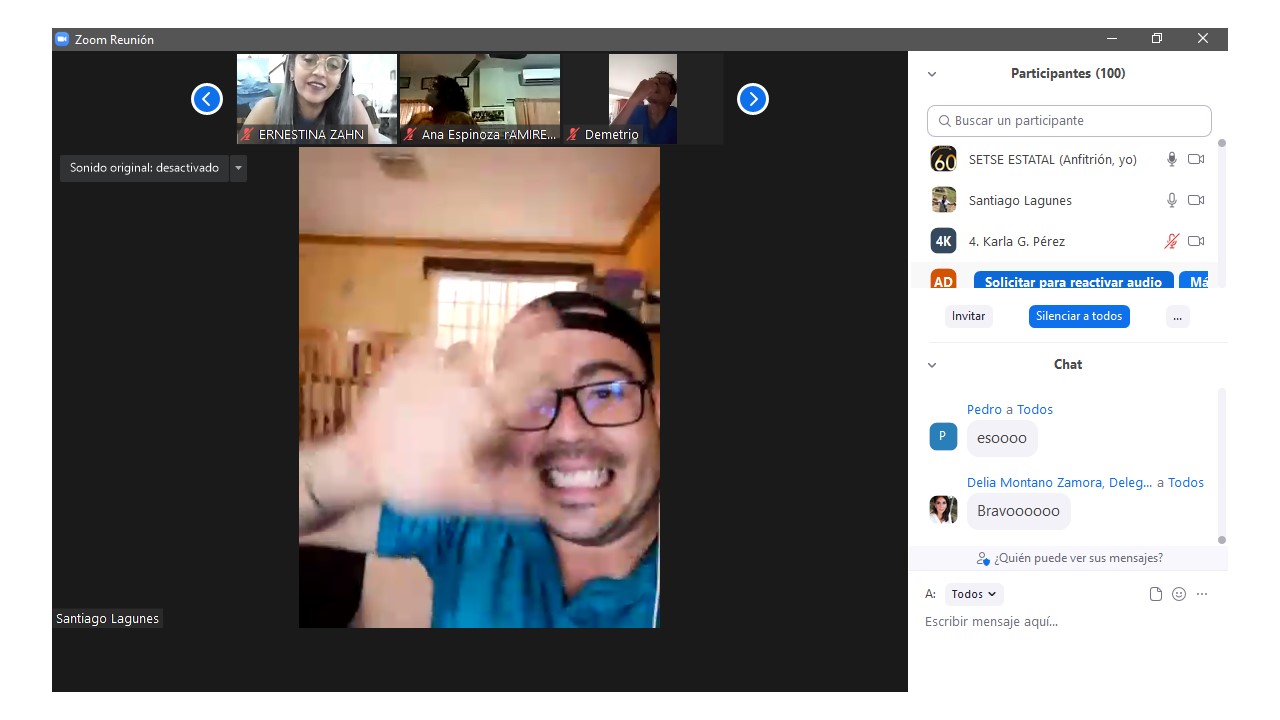Click Karla G. Pérez camera icon
The height and width of the screenshot is (720, 1280).
tap(1196, 241)
